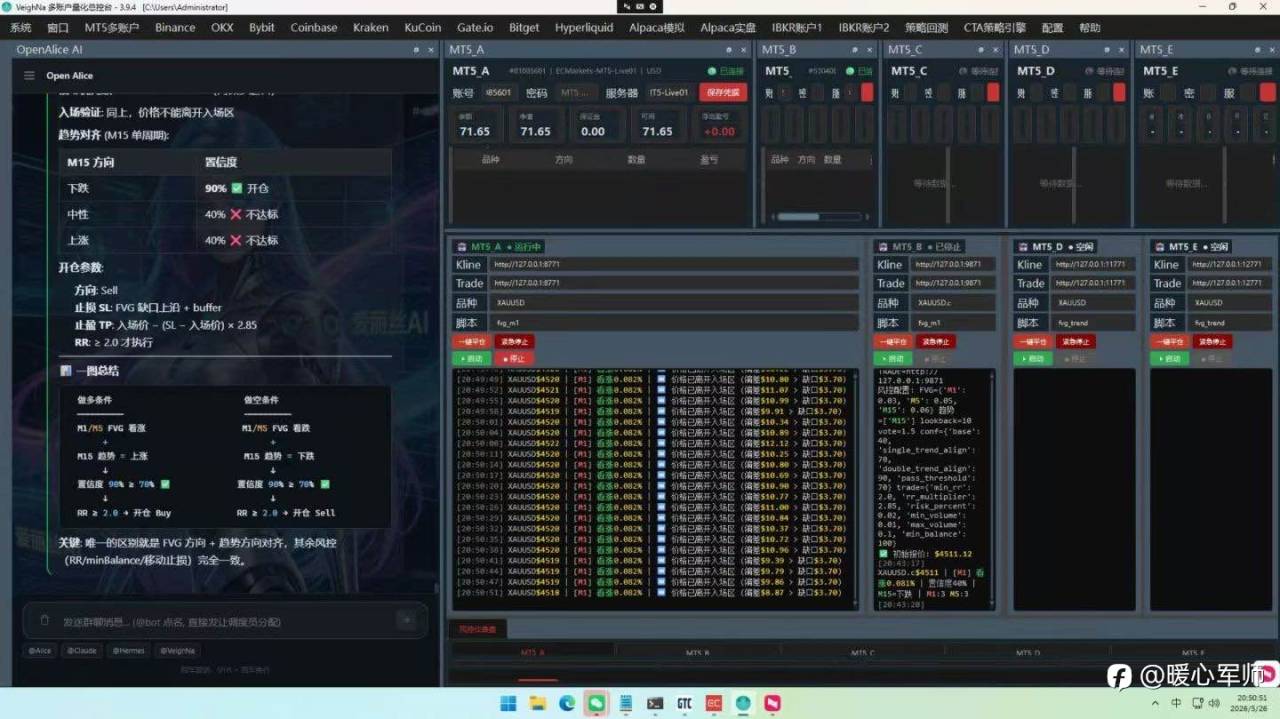The width and height of the screenshot is (1280, 719).
Task: Click the MT5_A running strategy panel icon
Action: click(x=461, y=246)
